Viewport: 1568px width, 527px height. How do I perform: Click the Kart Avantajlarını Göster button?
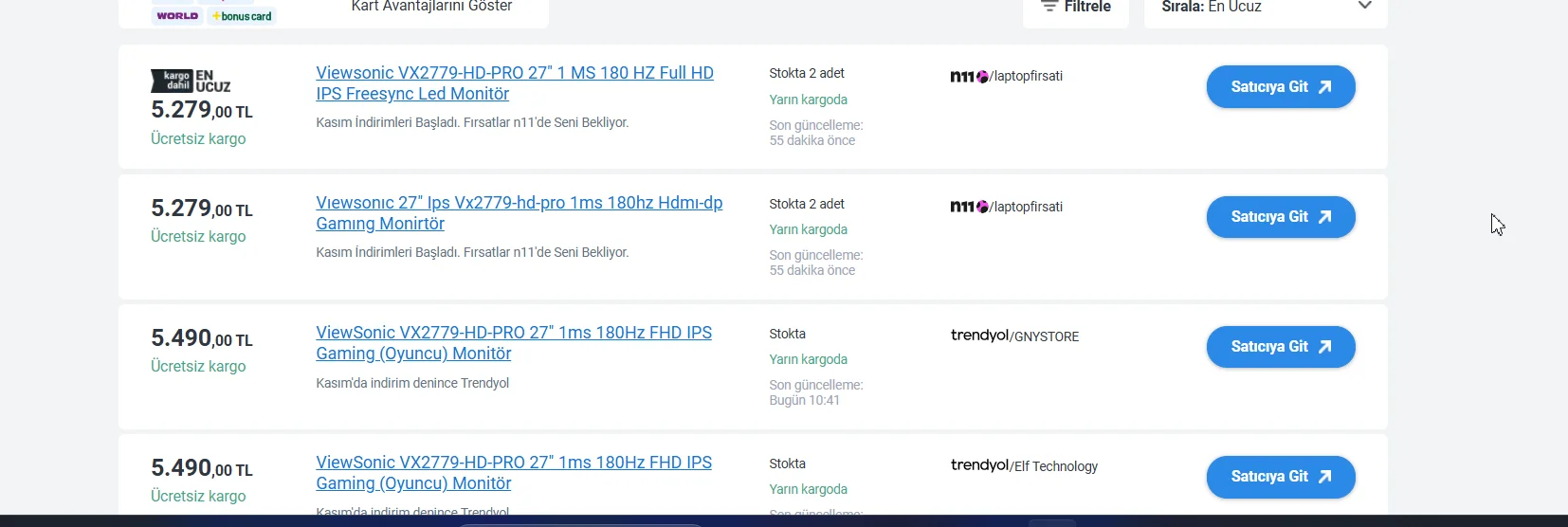[x=431, y=7]
